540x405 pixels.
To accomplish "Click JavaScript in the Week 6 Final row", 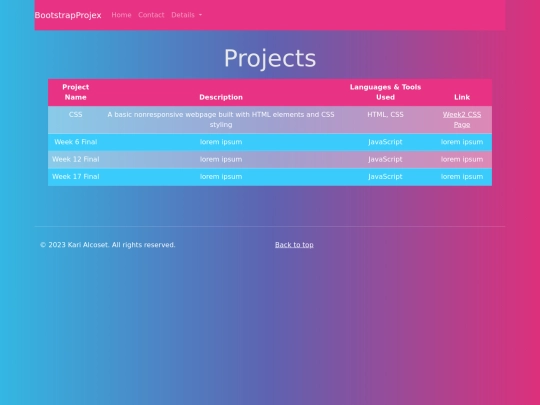I will click(x=385, y=142).
